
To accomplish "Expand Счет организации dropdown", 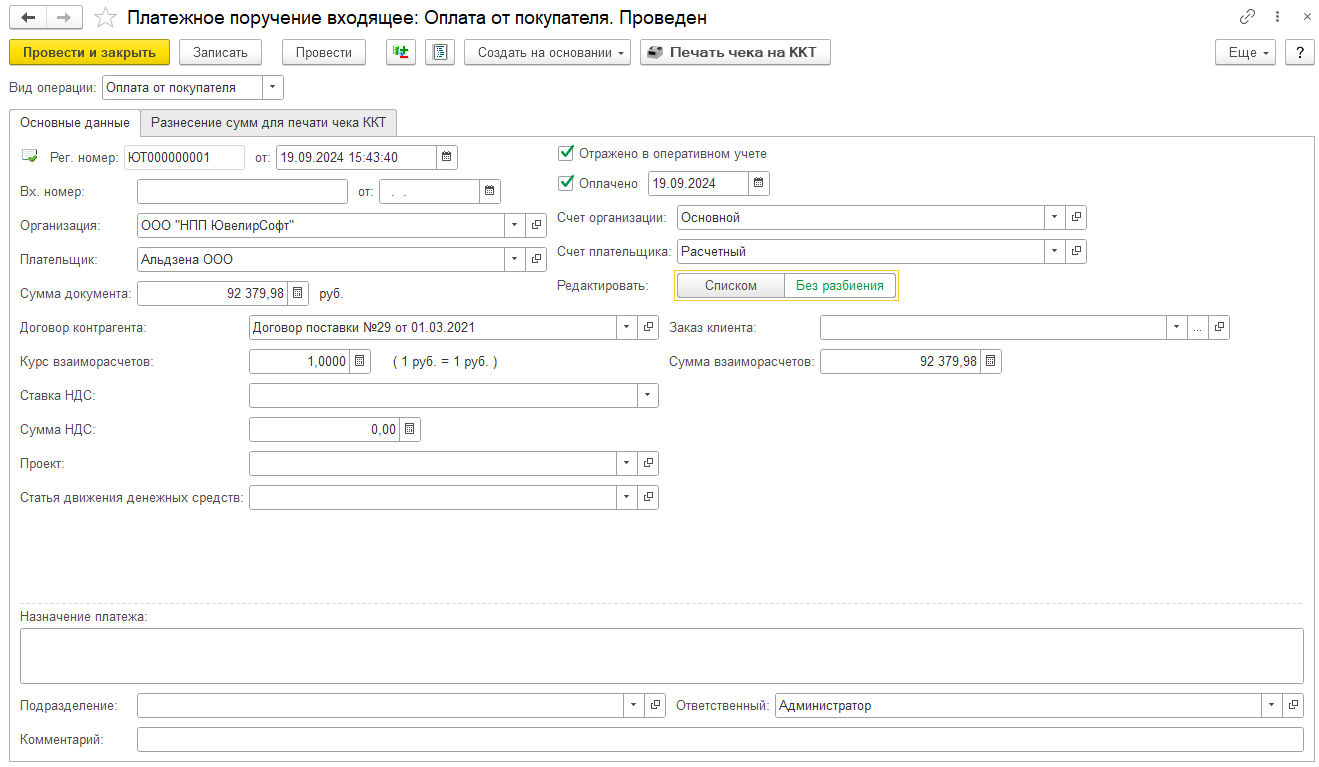I will pyautogui.click(x=1055, y=217).
